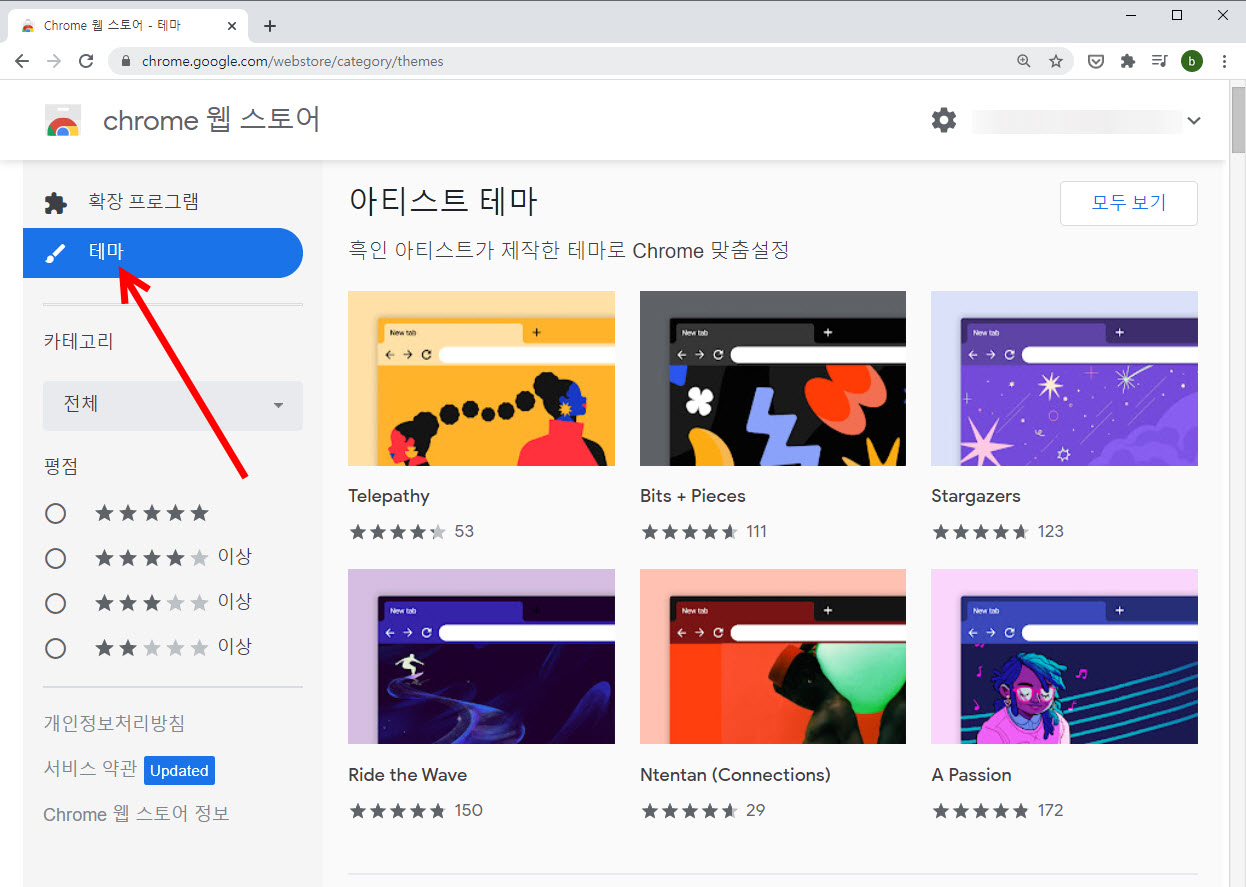1246x887 pixels.
Task: Click the A Passion title text
Action: point(972,775)
